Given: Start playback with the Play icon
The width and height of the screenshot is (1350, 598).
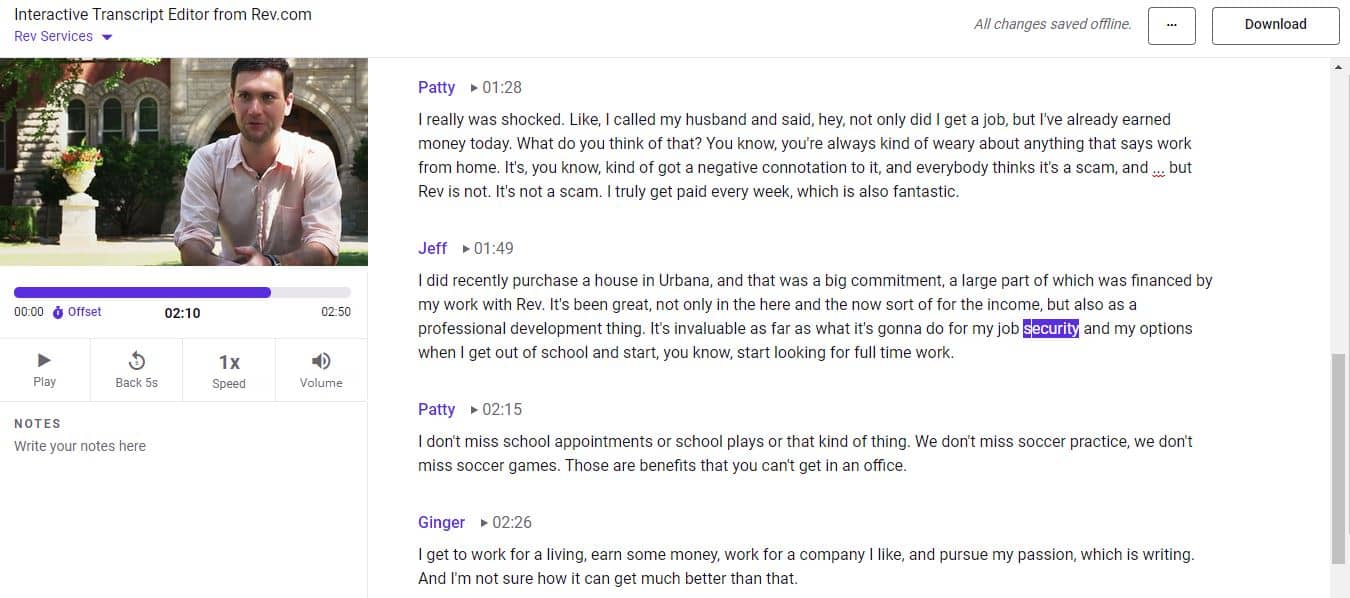Looking at the screenshot, I should (44, 361).
